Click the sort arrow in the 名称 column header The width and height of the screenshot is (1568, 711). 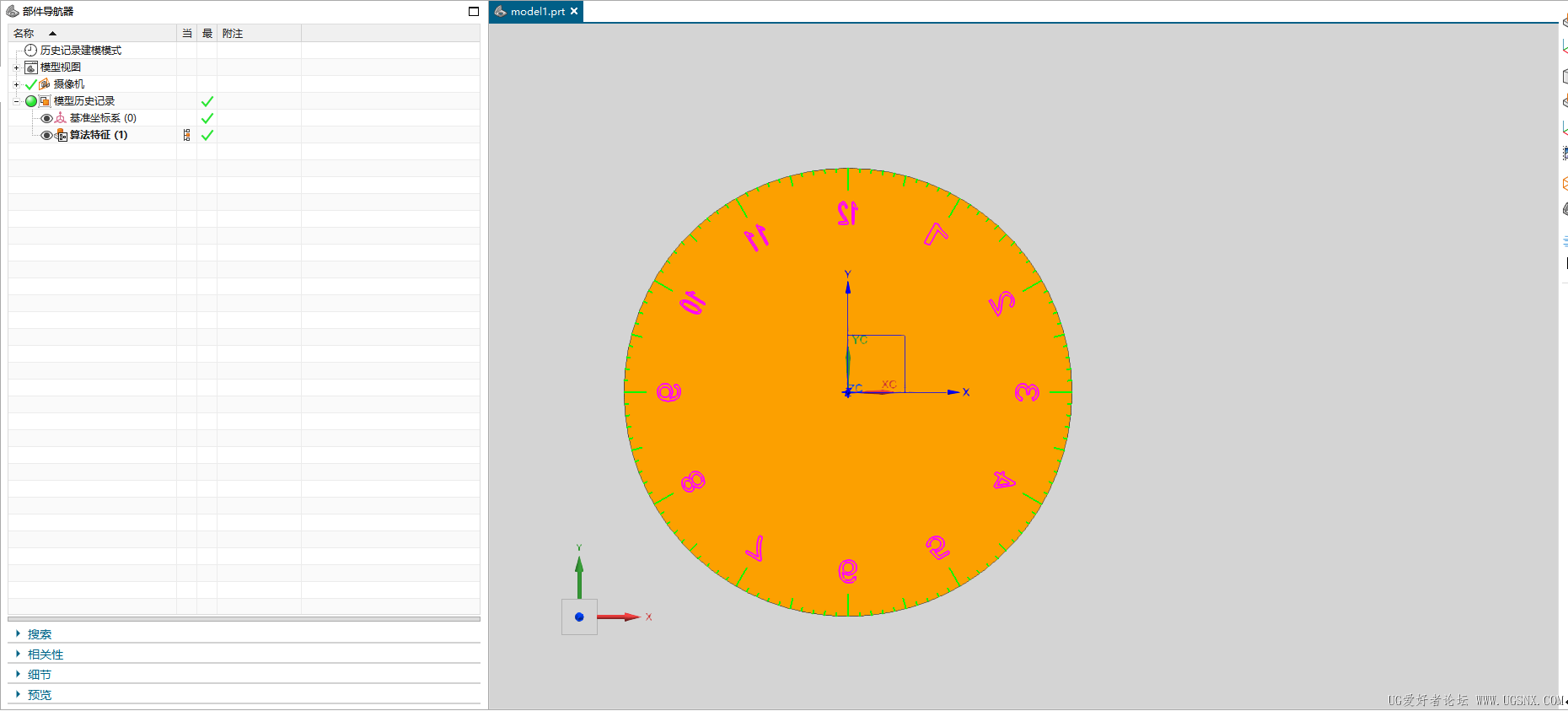coord(52,34)
